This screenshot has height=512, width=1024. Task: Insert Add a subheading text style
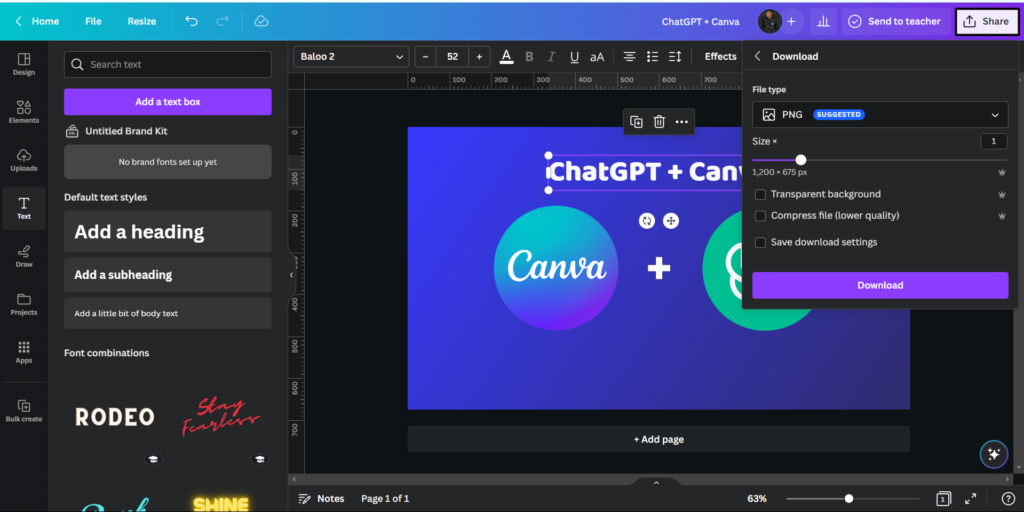coord(168,275)
